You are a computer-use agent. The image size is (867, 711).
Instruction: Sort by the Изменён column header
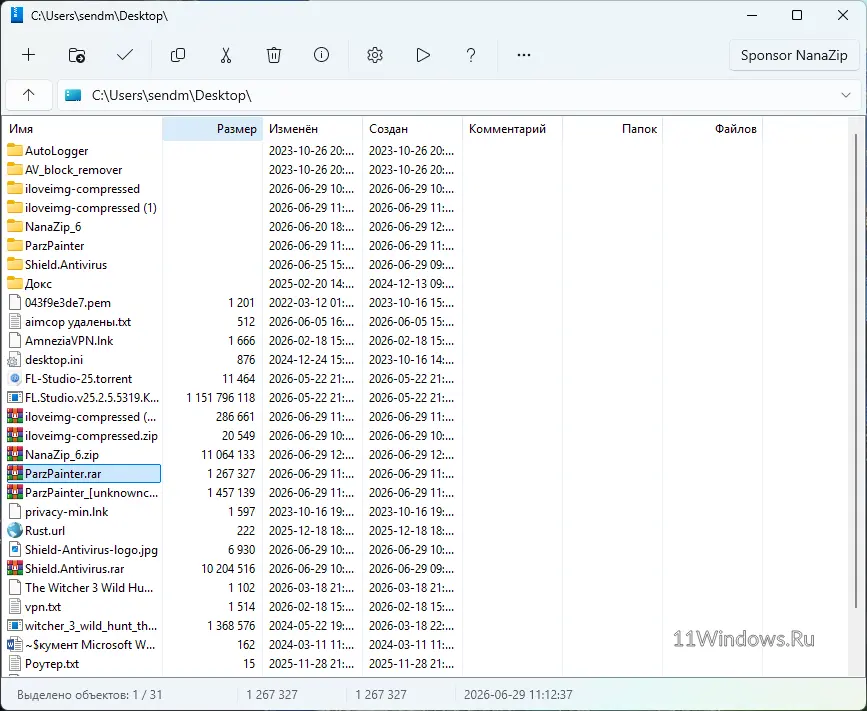coord(312,129)
